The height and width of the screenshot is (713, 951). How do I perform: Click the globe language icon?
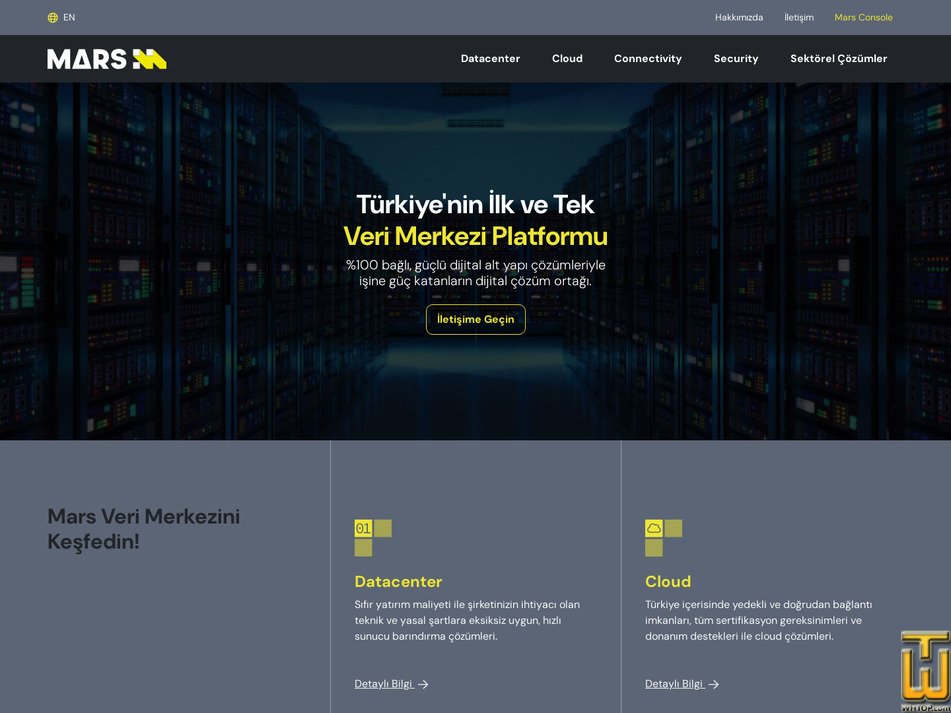[53, 18]
